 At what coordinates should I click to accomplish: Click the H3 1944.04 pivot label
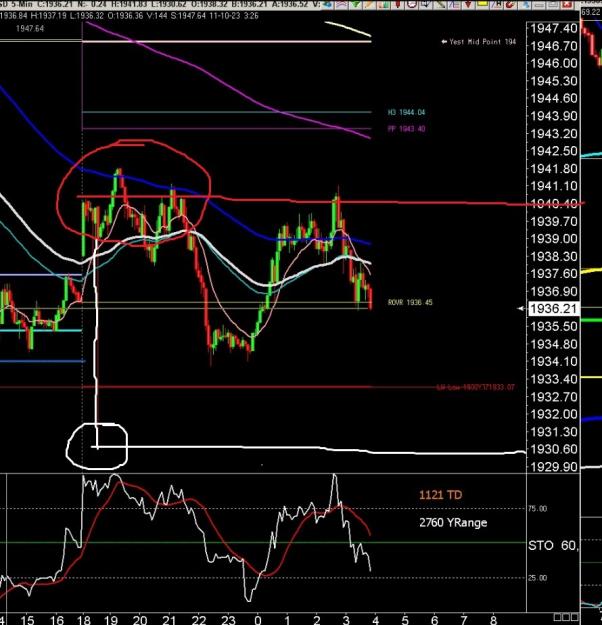click(x=406, y=112)
